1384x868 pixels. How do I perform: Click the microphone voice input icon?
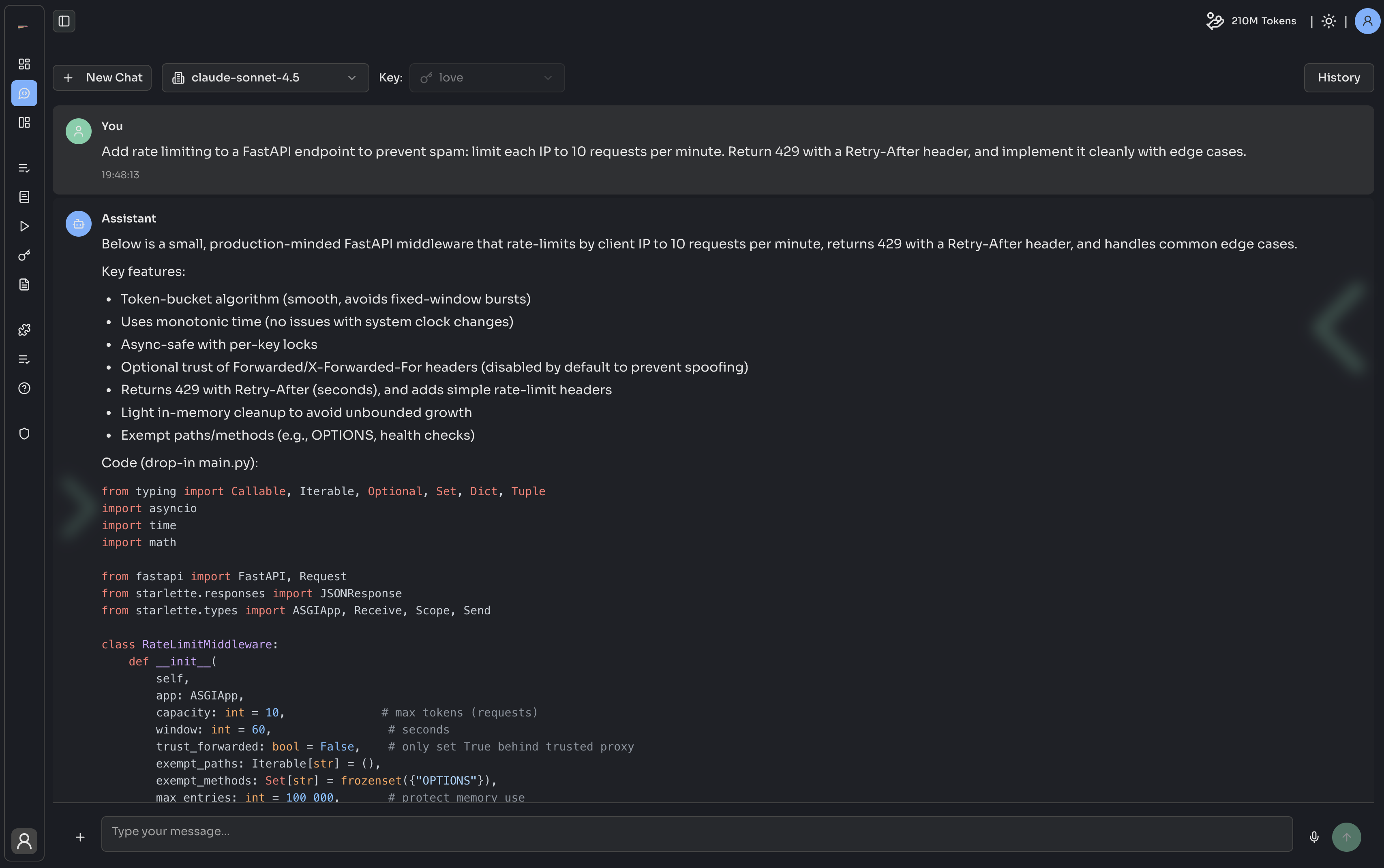[x=1314, y=837]
